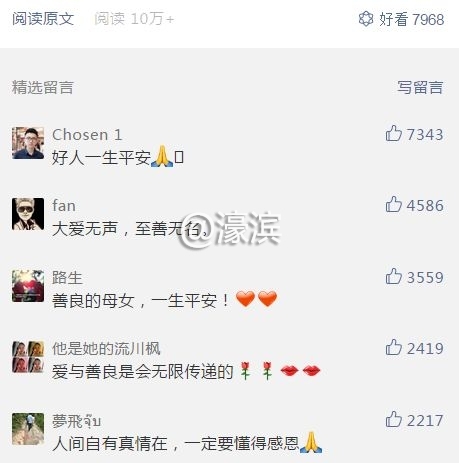
Task: Tap the 4586 like count
Action: (425, 205)
